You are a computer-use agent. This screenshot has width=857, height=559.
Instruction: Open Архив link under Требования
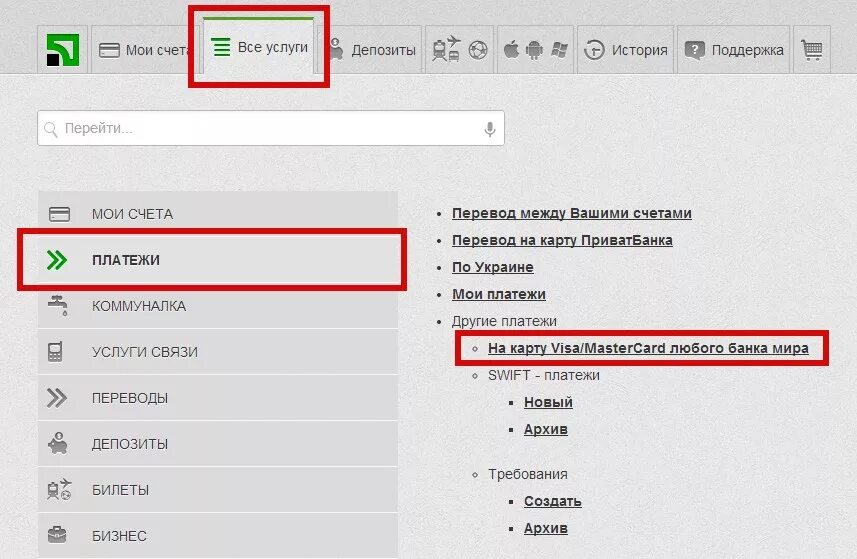(545, 528)
